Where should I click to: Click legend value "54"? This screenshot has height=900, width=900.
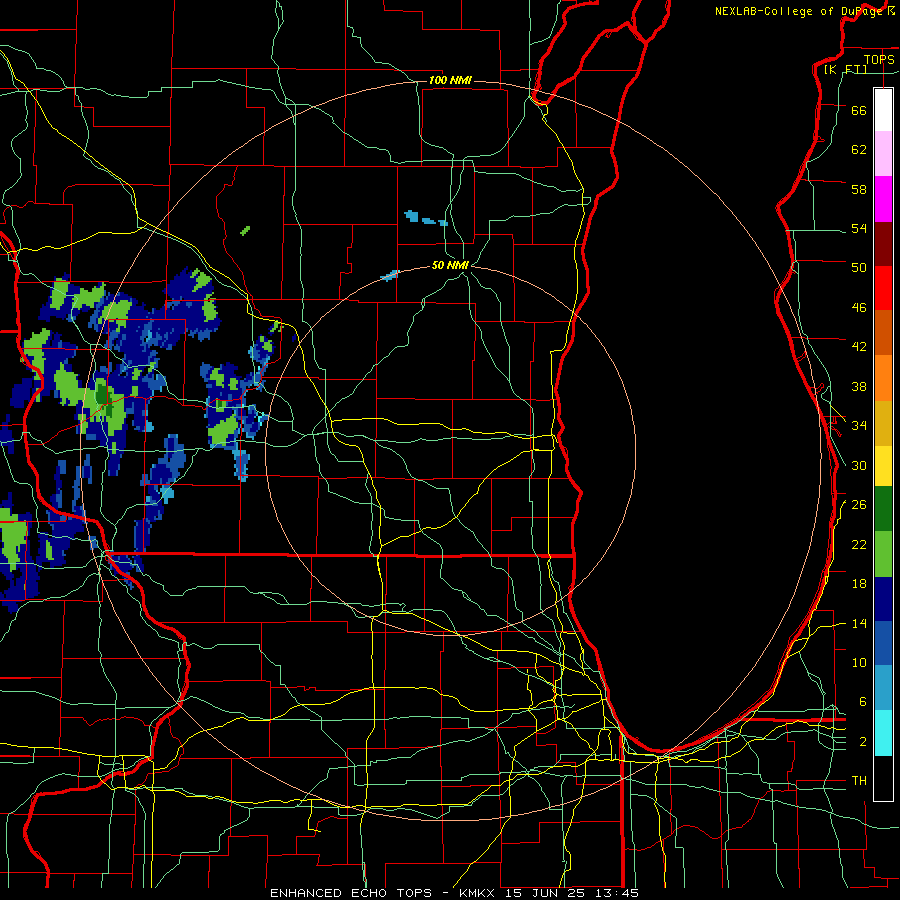click(859, 228)
